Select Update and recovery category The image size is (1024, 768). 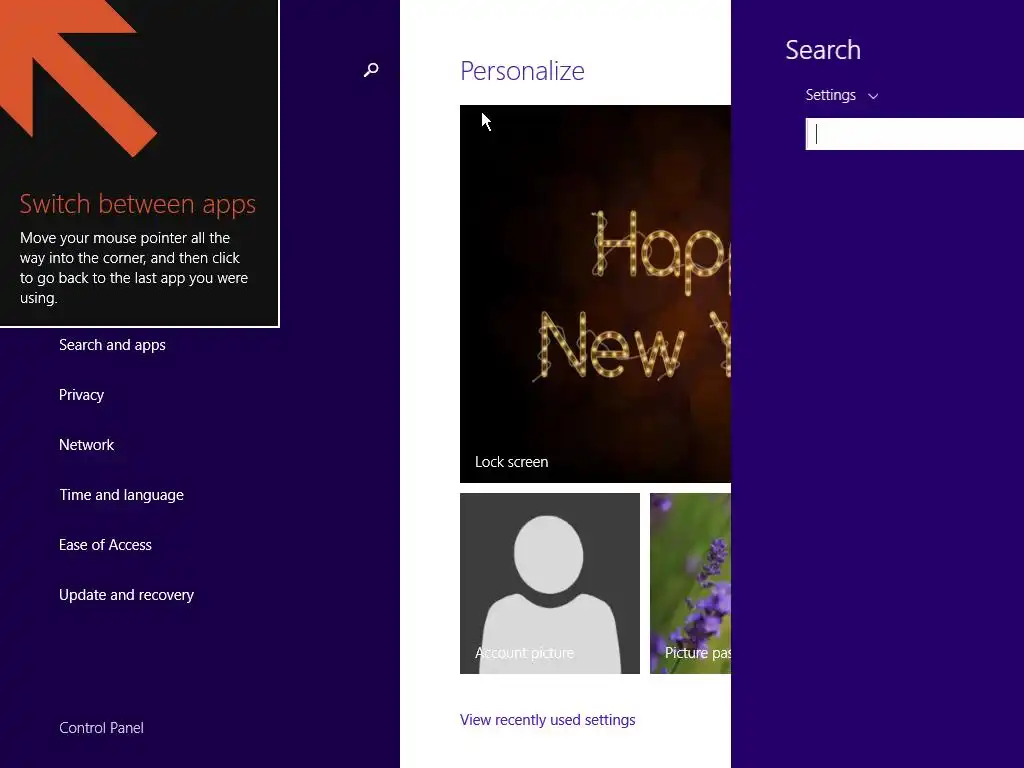pos(127,595)
